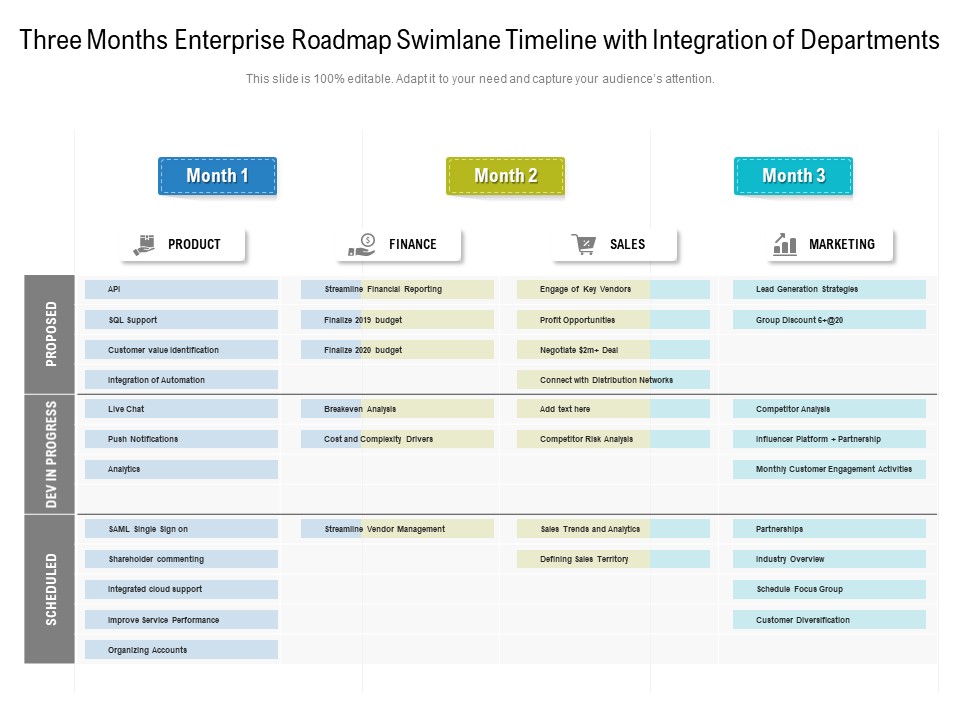Select 'Customer value identification' bar

click(x=181, y=350)
